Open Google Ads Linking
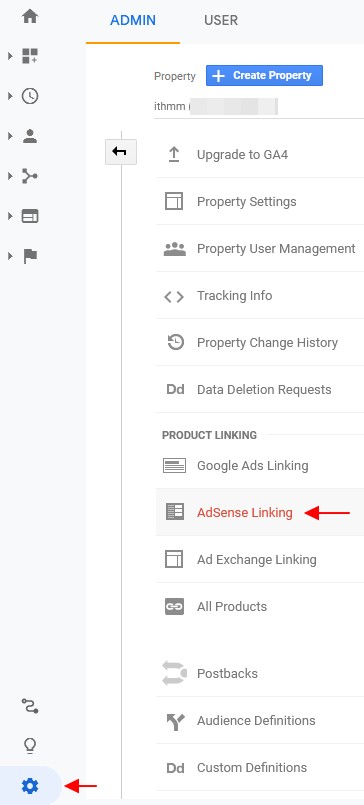The image size is (364, 805). click(253, 466)
